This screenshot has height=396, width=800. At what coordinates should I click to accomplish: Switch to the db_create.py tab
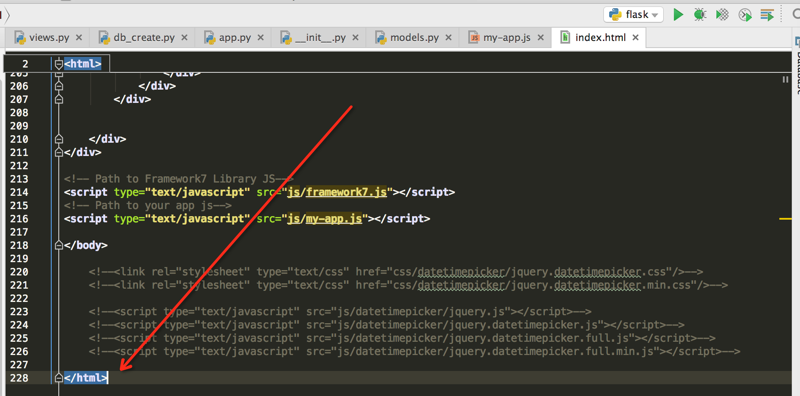point(144,38)
